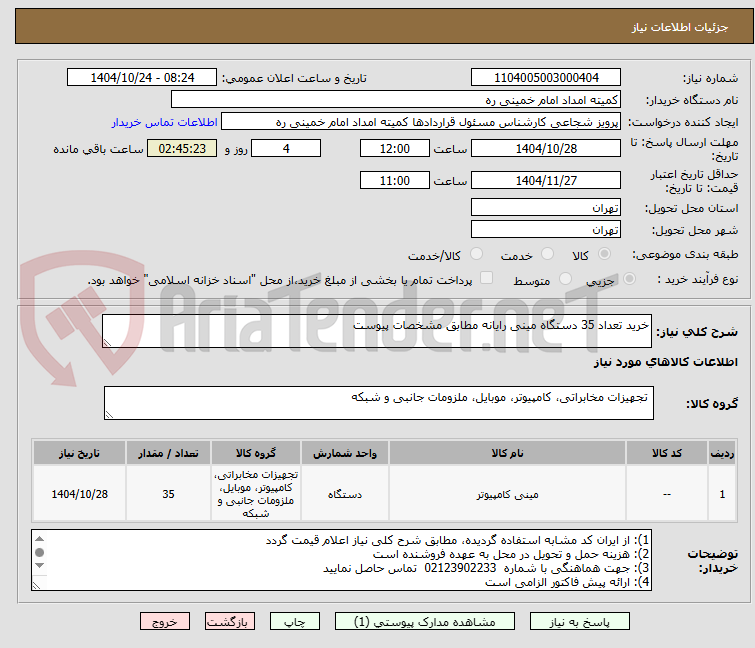
Task: Click the scroll up arrow in buyer notes
Action: (39, 539)
